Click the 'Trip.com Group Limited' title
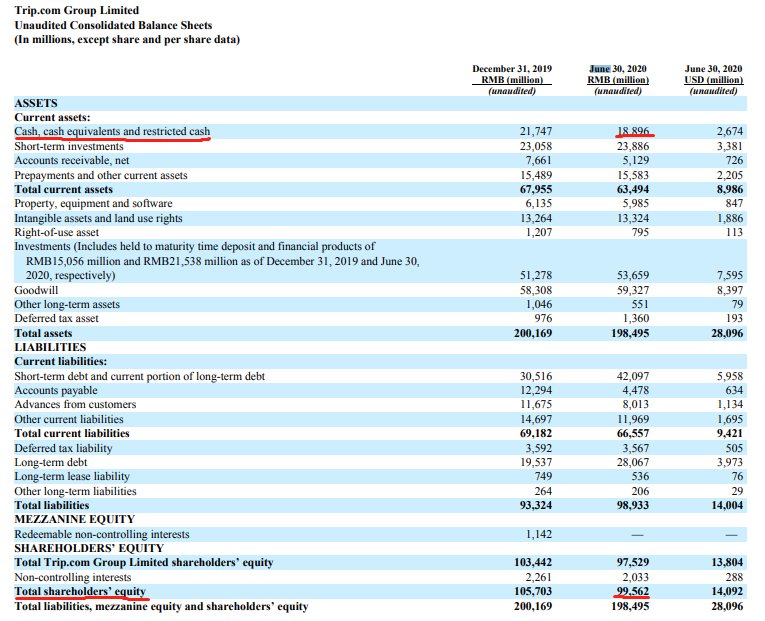This screenshot has height=621, width=765. 77,10
